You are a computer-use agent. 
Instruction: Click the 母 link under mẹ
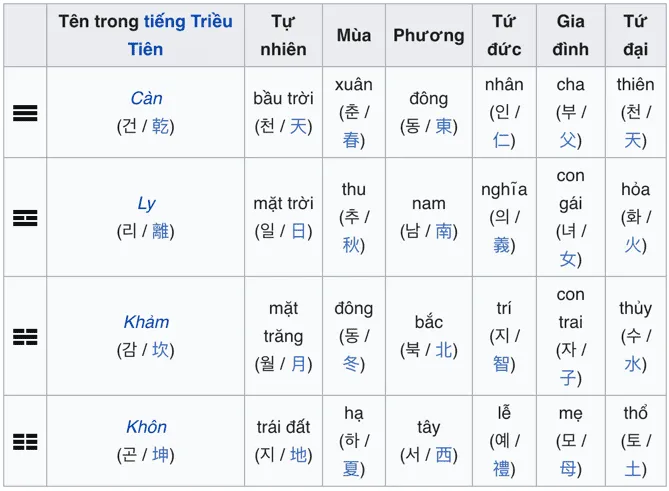[x=568, y=469]
